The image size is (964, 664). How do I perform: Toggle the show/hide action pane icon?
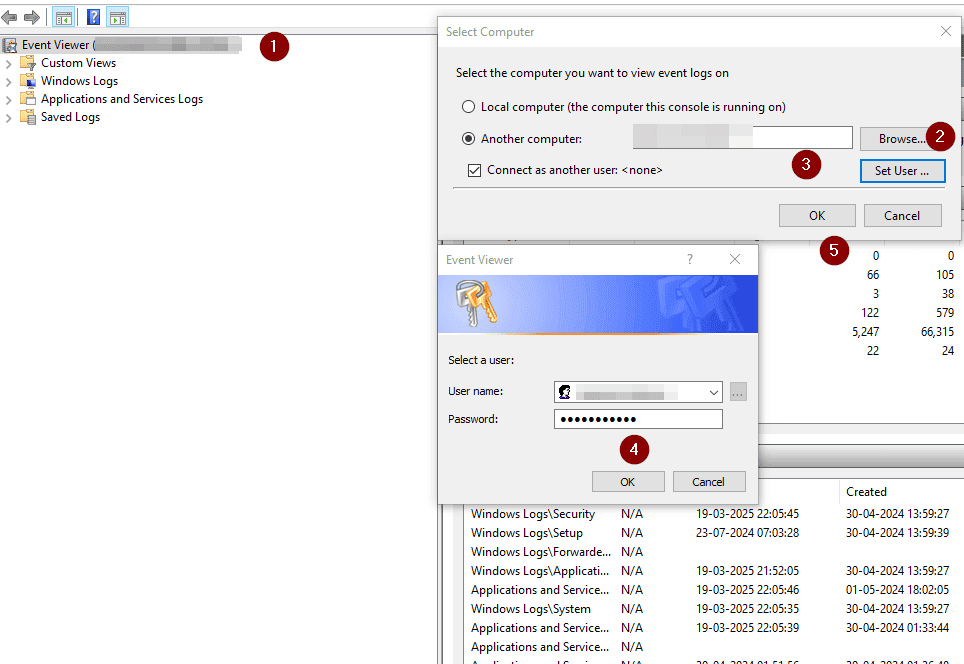117,17
